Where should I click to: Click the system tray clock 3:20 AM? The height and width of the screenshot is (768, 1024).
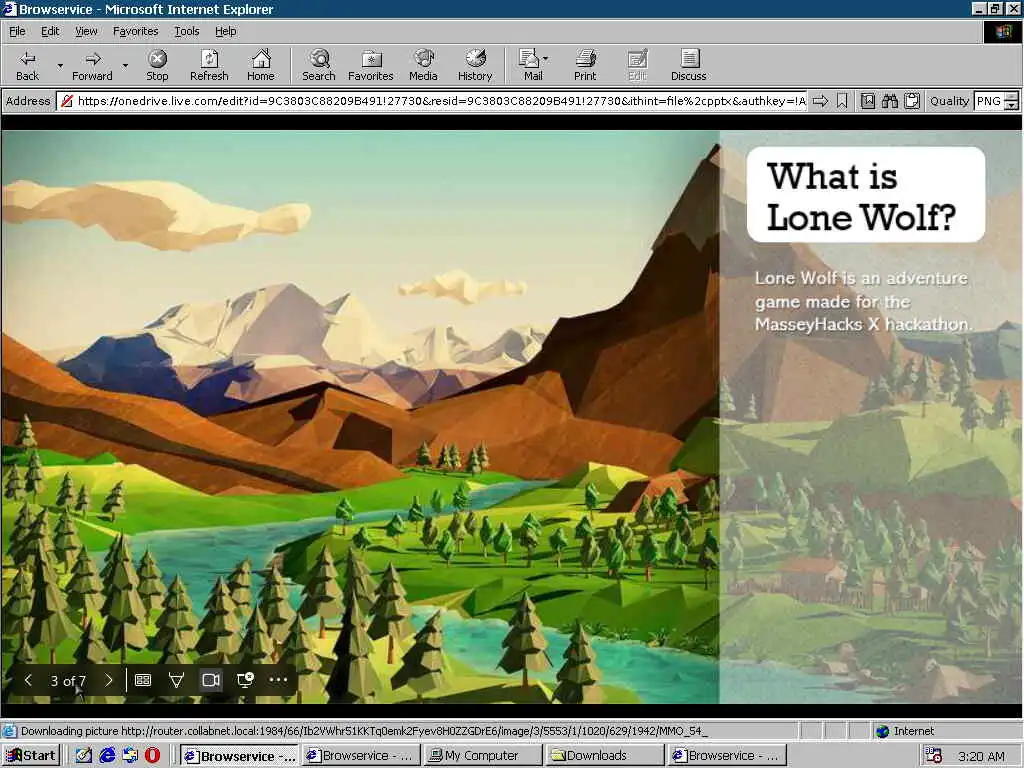click(x=981, y=756)
